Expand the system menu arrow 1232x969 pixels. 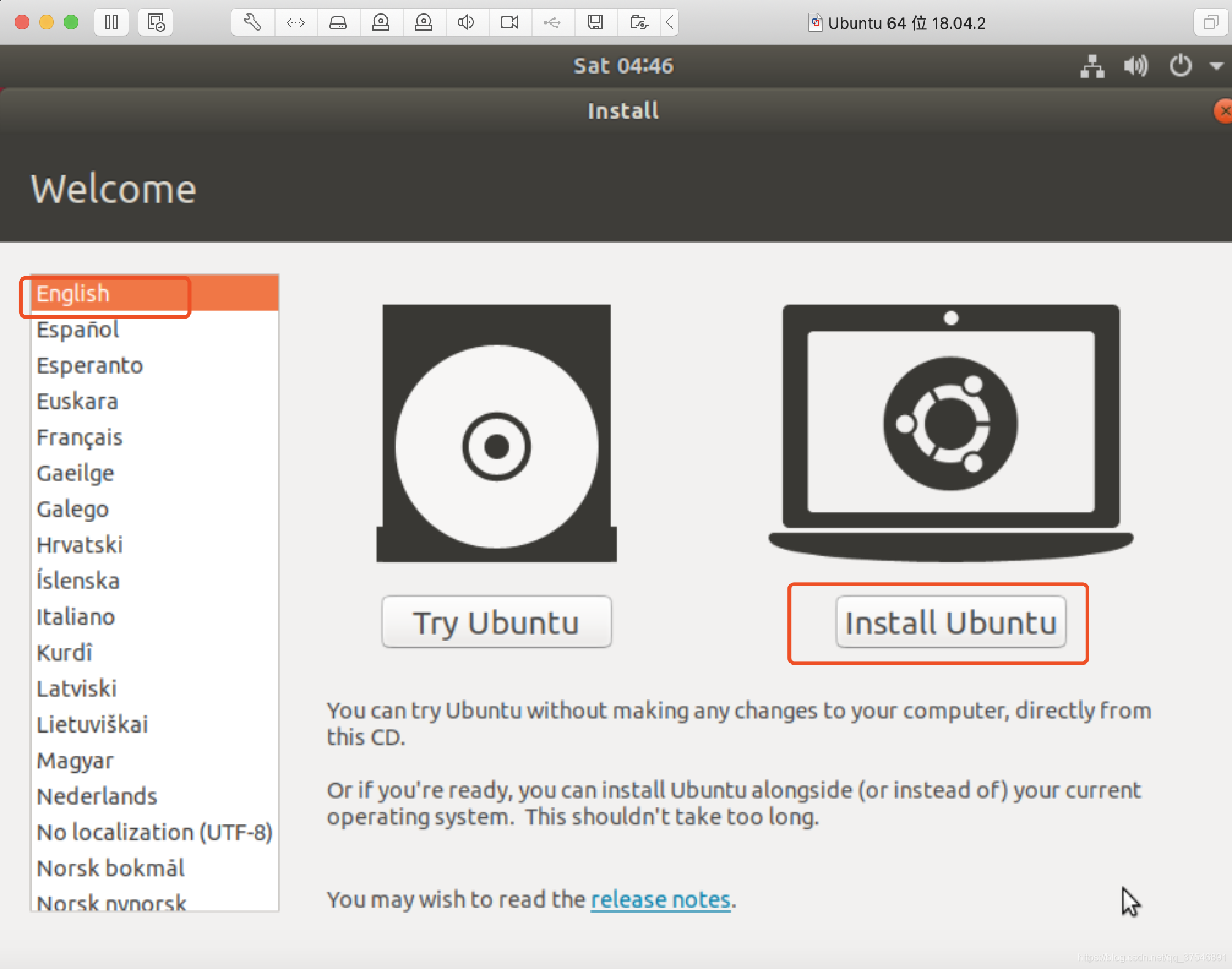[x=1216, y=66]
